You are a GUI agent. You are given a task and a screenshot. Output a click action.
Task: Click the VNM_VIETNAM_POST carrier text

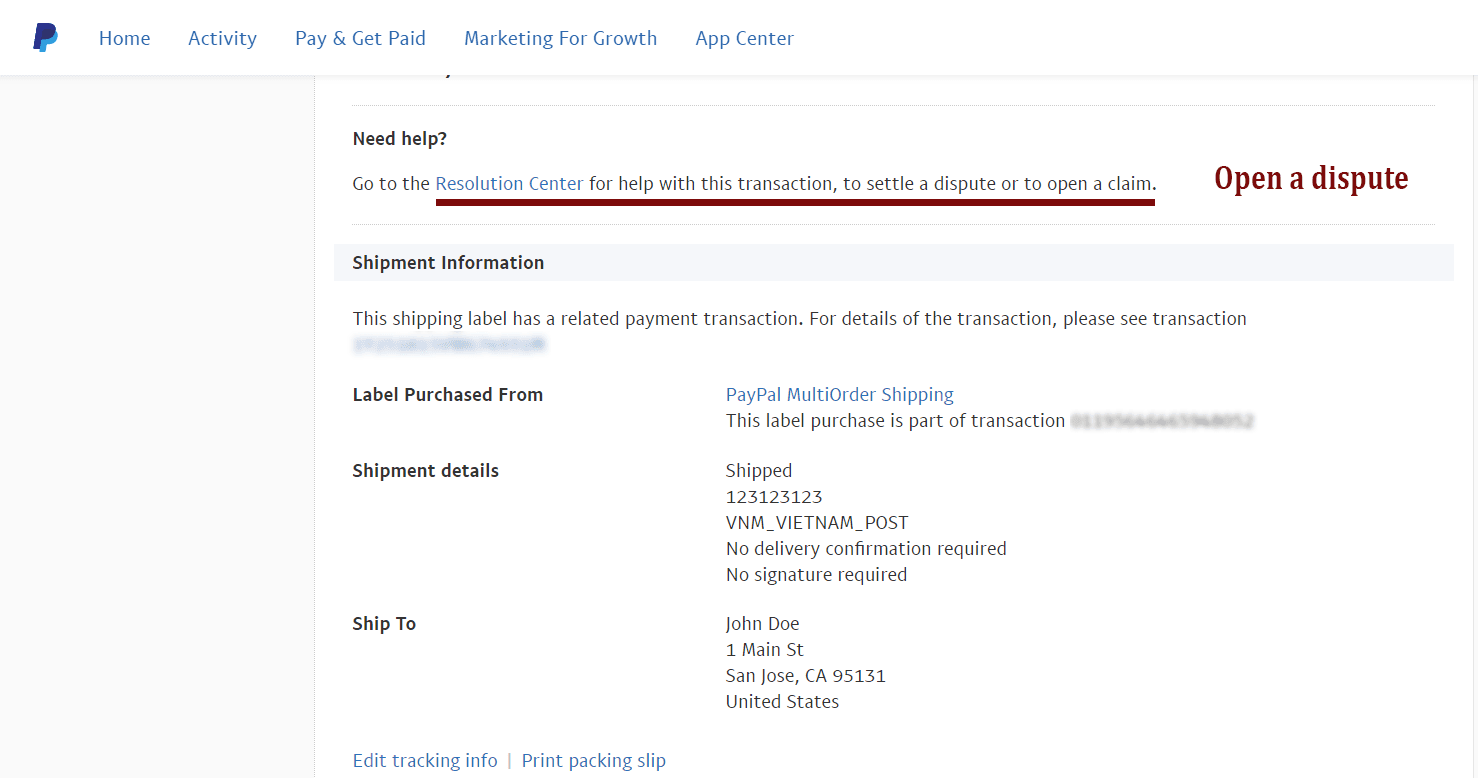click(x=816, y=523)
